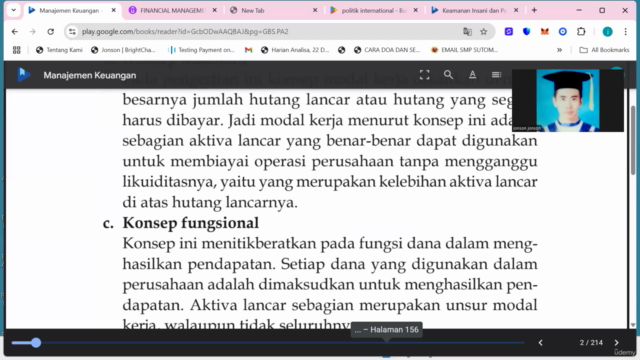The height and width of the screenshot is (360, 640).
Task: Click the Konsep fungsional heading
Action: (191, 223)
